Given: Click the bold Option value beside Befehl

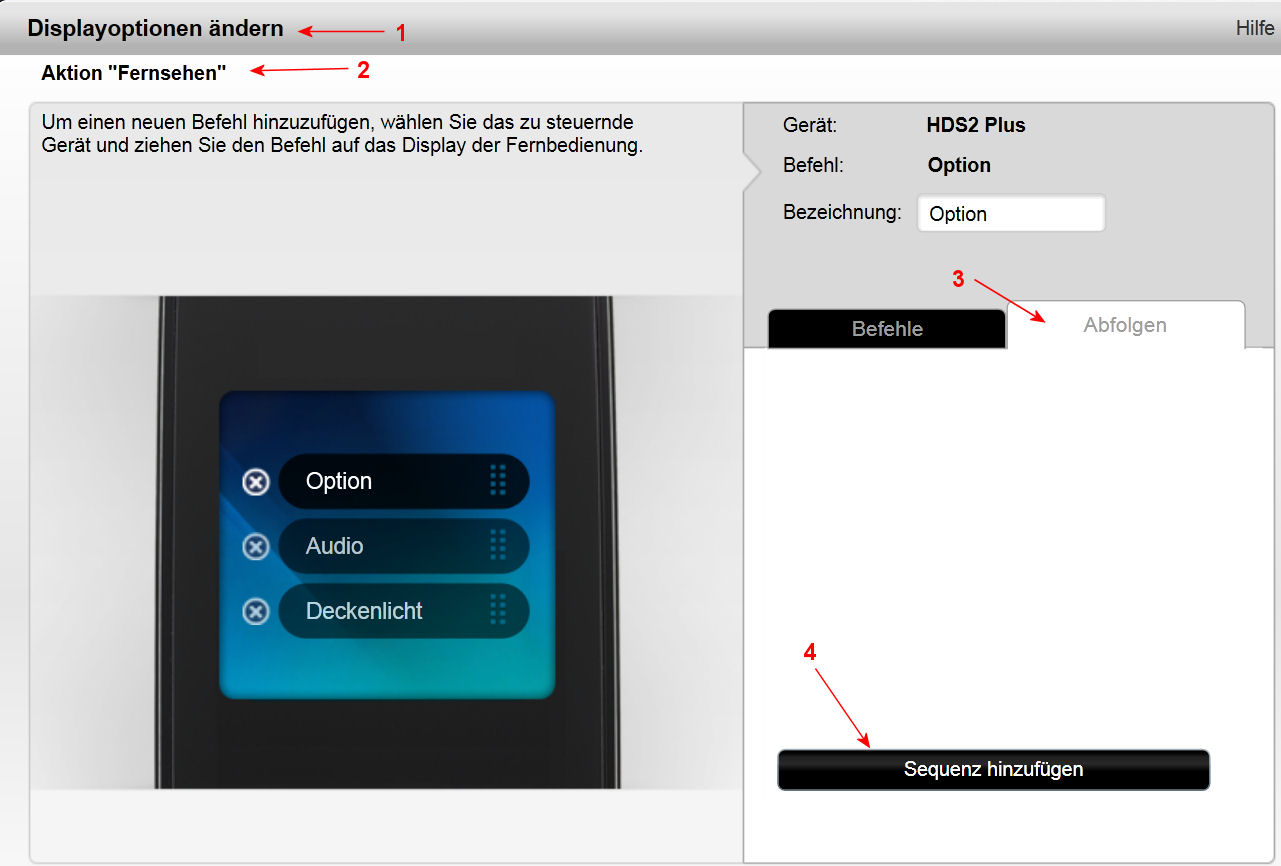Looking at the screenshot, I should coord(958,166).
